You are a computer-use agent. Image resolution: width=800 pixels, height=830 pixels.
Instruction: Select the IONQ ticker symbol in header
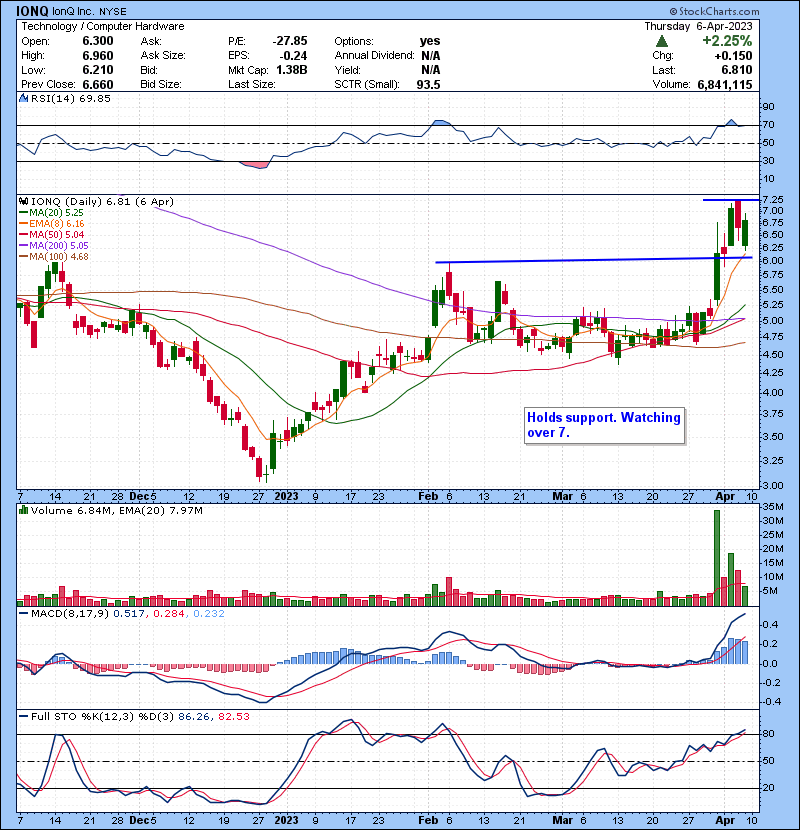click(x=32, y=11)
